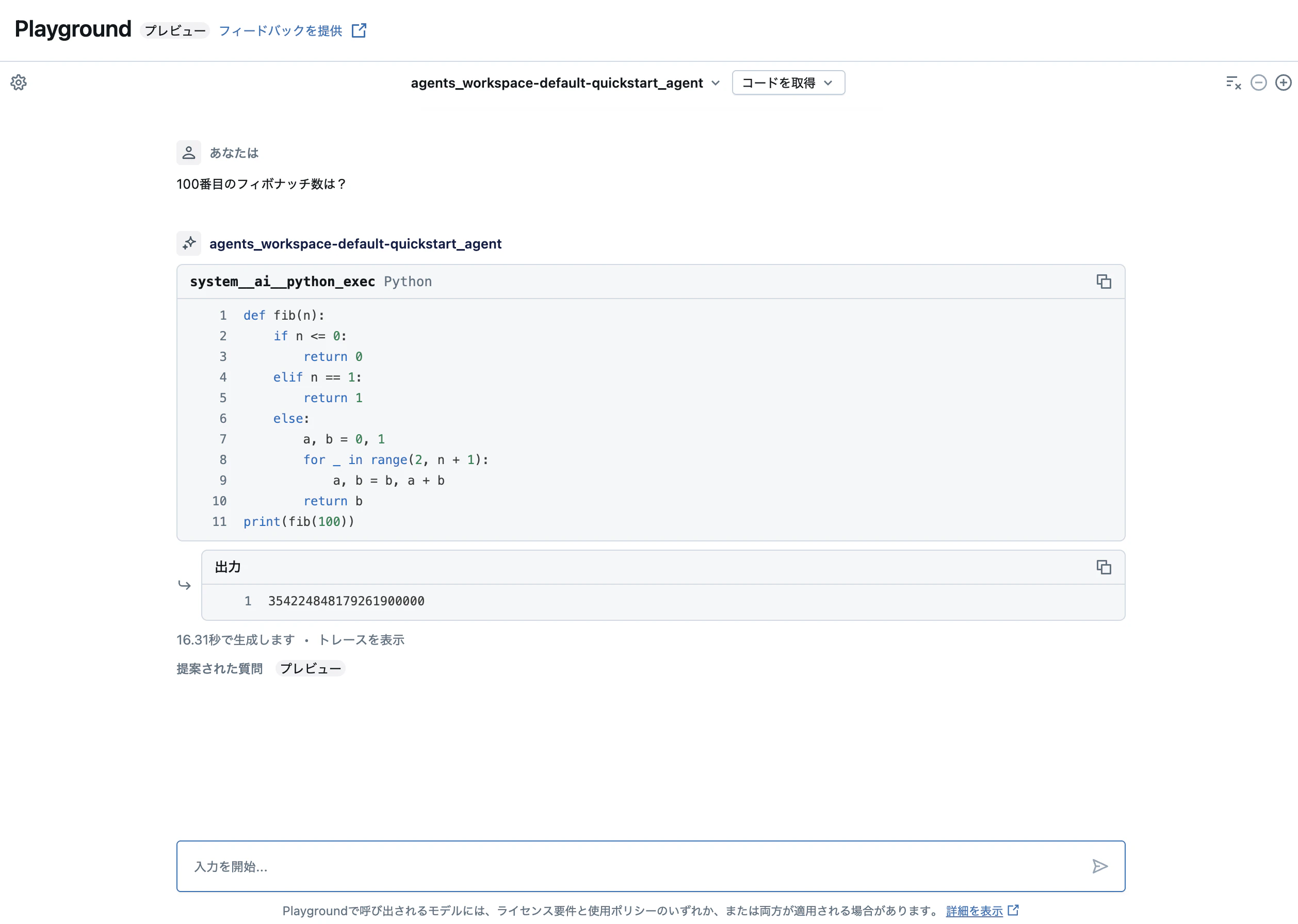
Task: Click the external link icon after 詳細を表示
Action: (x=1013, y=911)
